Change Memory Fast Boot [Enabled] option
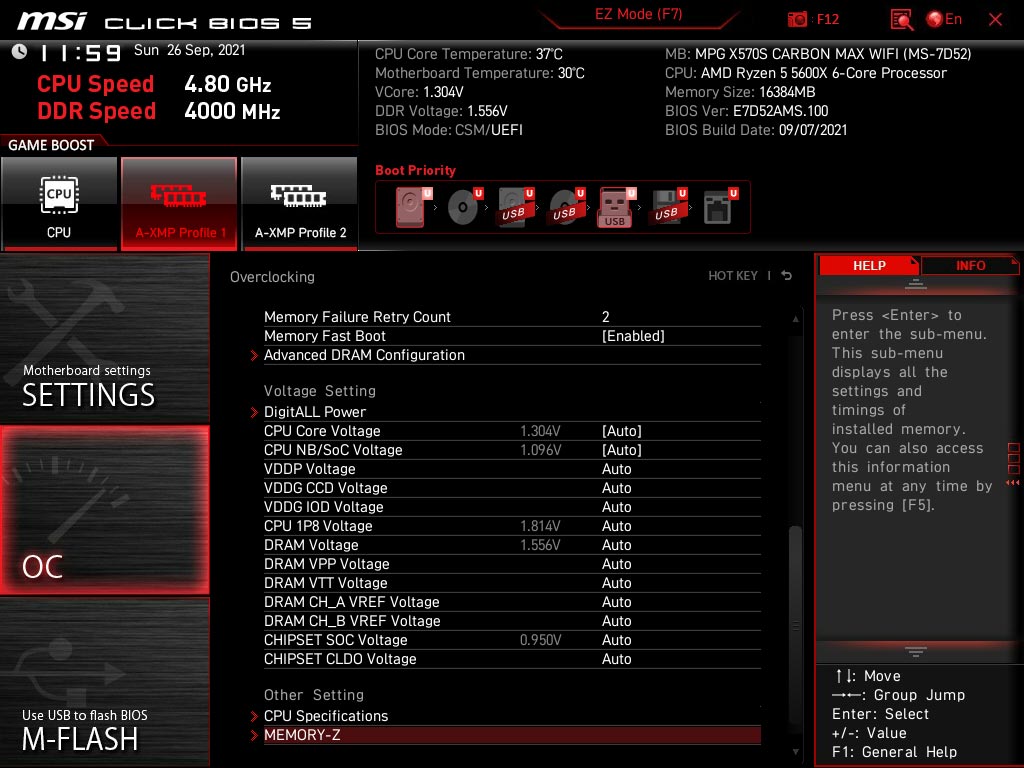 [633, 336]
